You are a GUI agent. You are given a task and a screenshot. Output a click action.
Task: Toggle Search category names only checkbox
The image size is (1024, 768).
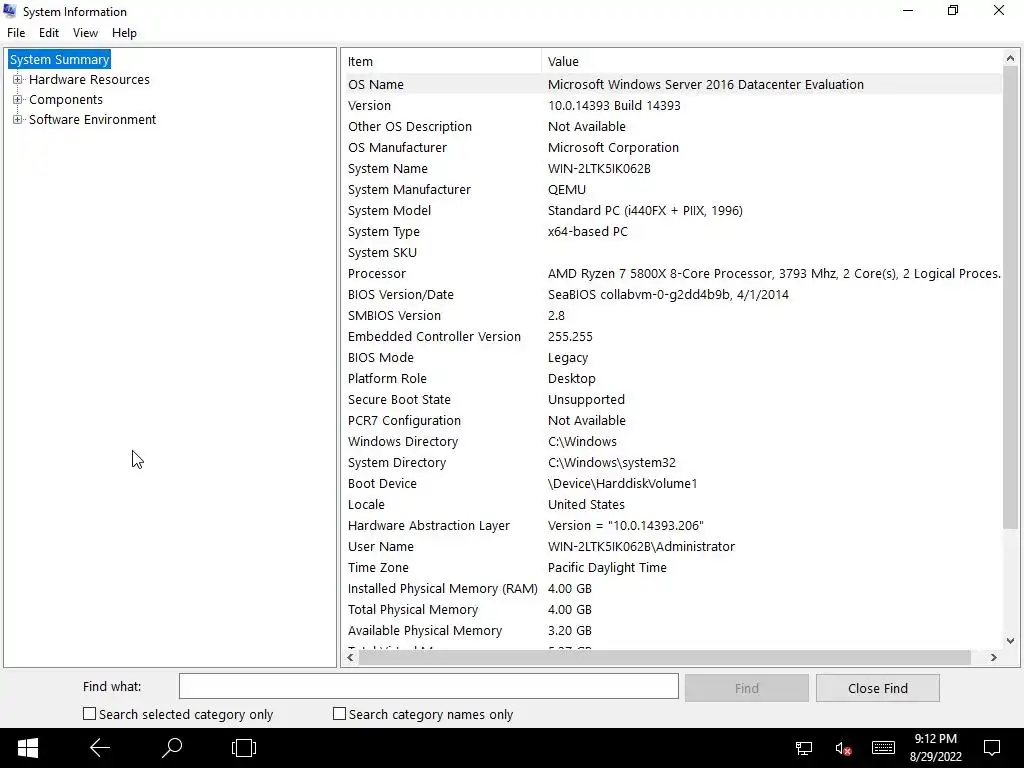point(339,714)
